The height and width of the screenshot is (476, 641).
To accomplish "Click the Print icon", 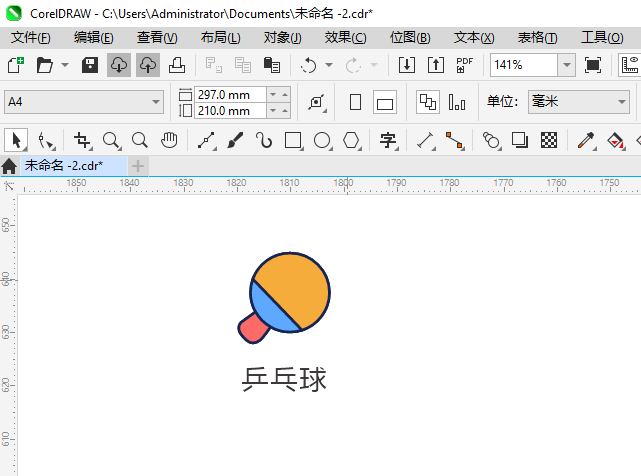I will tap(177, 65).
